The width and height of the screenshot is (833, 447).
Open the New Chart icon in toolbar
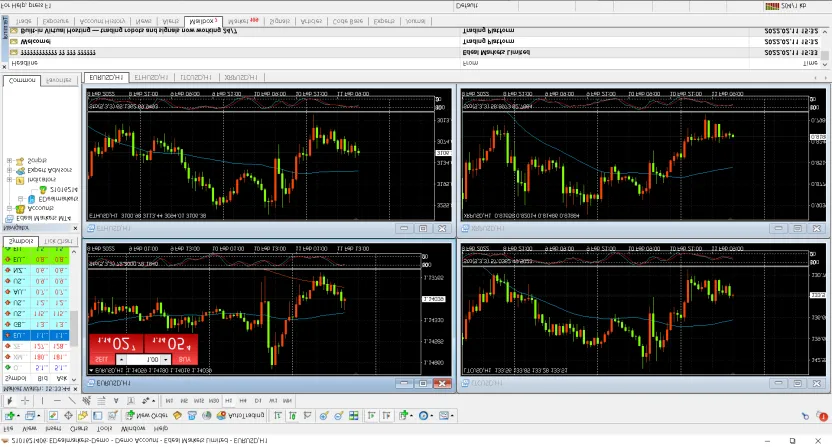[10, 416]
